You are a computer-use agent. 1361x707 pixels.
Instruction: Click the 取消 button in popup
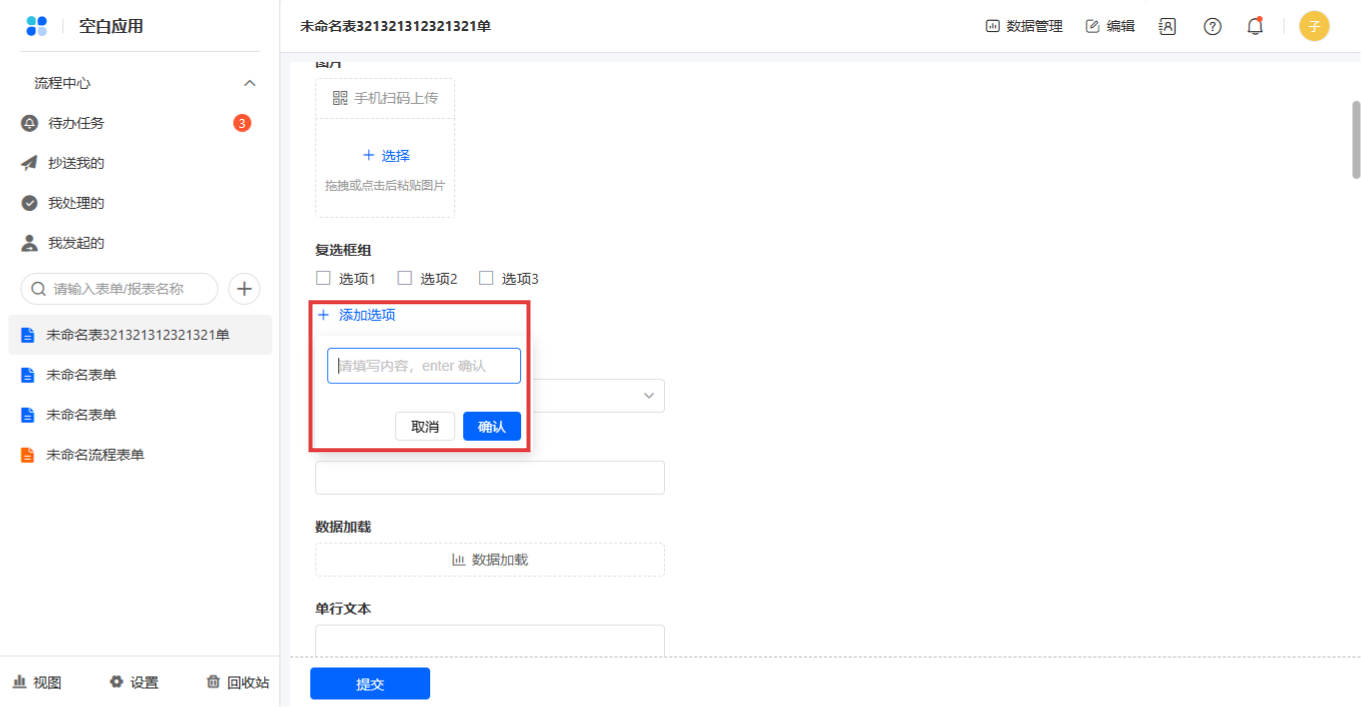[x=425, y=426]
